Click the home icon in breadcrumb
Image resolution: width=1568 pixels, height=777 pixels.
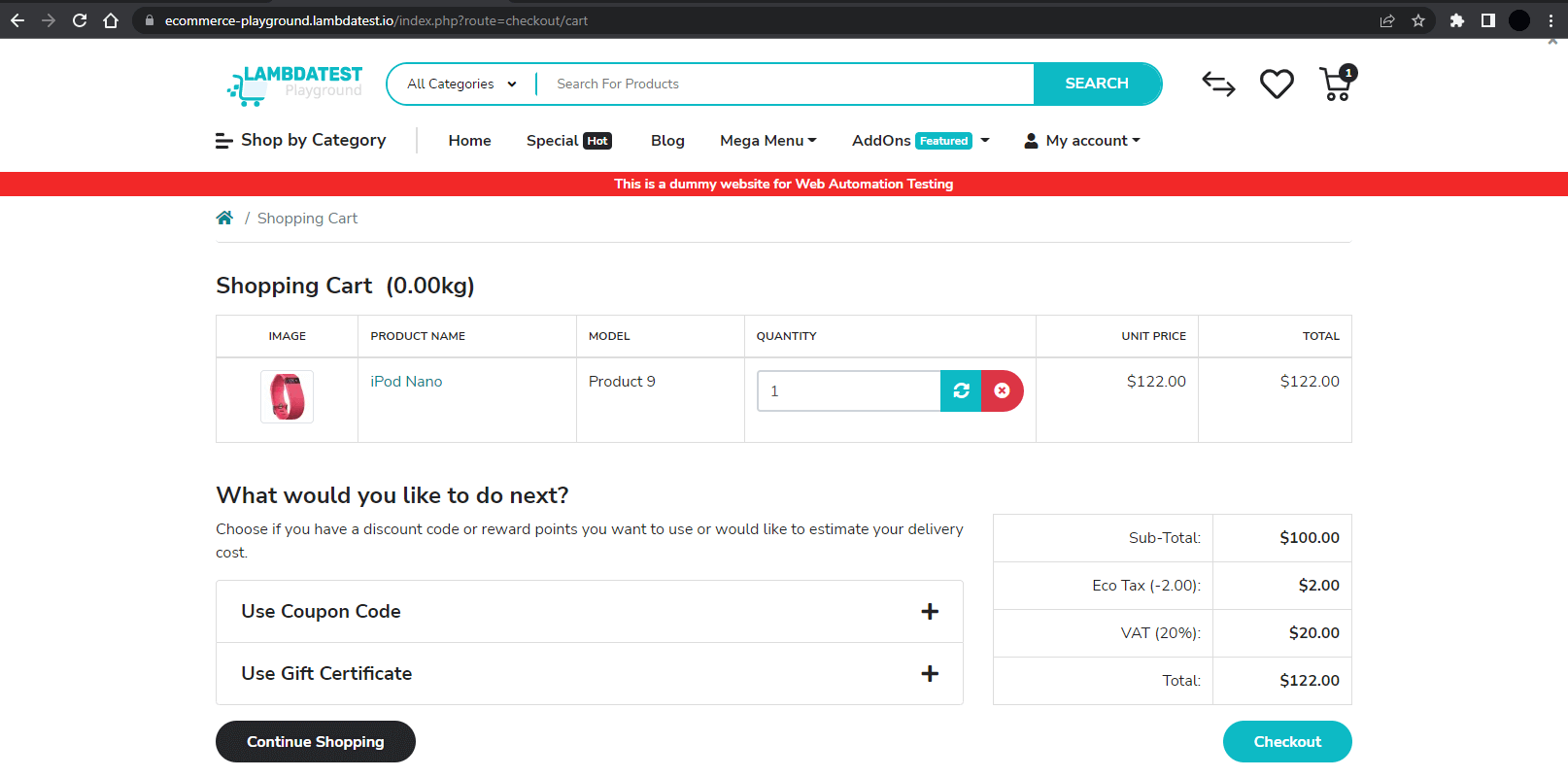click(x=224, y=218)
